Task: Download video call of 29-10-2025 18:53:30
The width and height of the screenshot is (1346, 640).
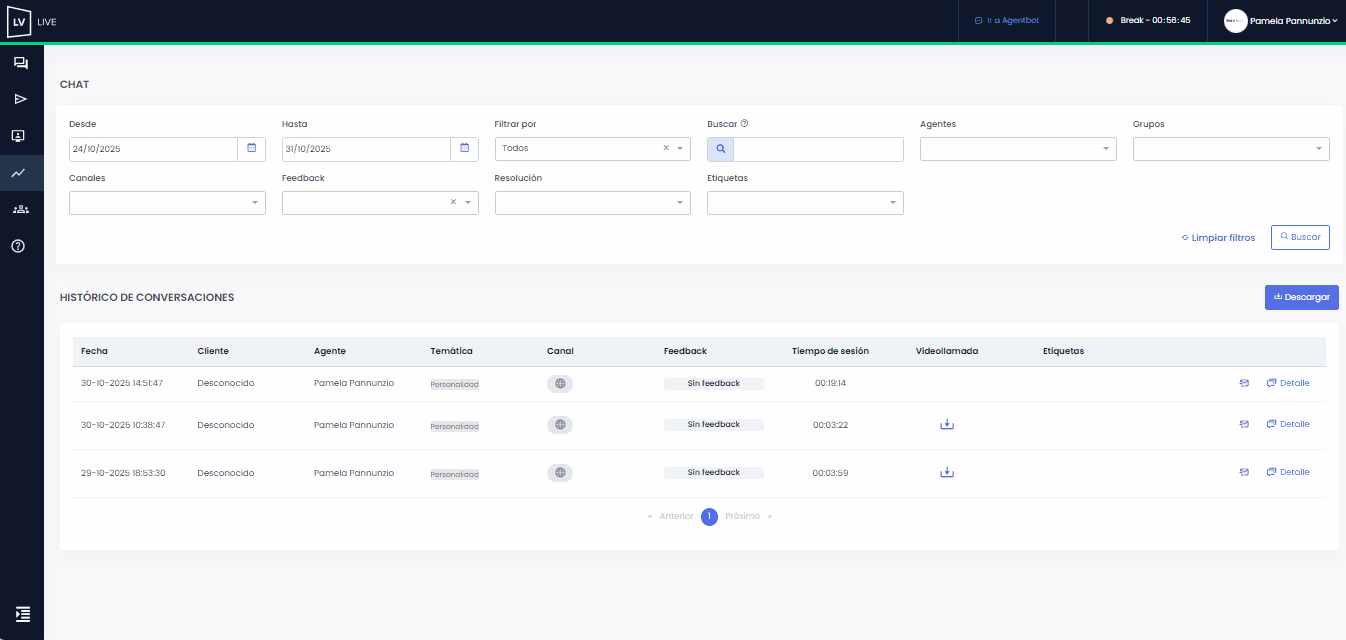Action: click(947, 472)
